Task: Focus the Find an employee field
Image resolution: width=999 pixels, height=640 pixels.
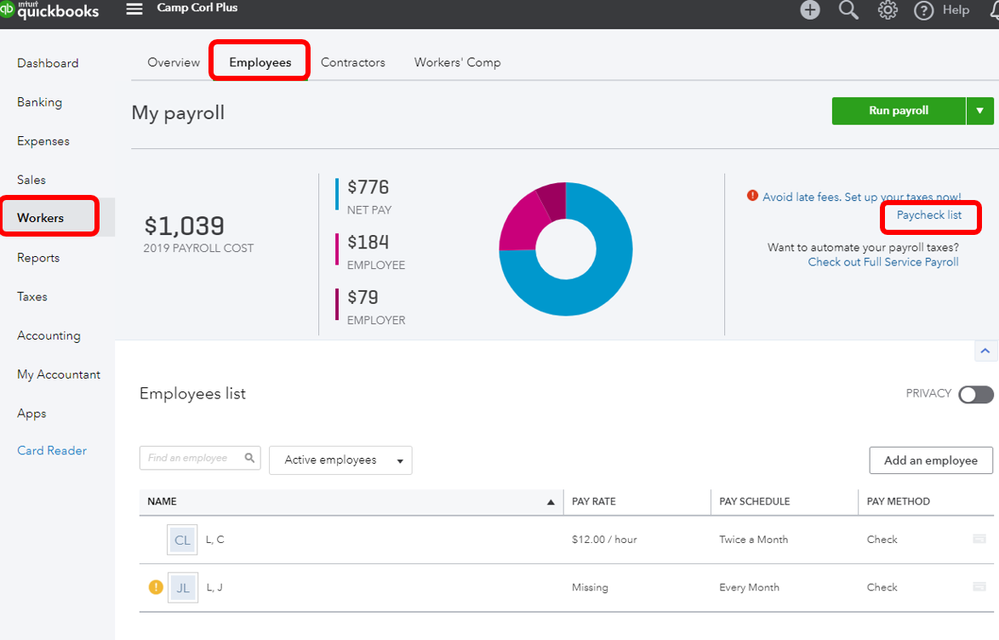Action: [x=200, y=458]
